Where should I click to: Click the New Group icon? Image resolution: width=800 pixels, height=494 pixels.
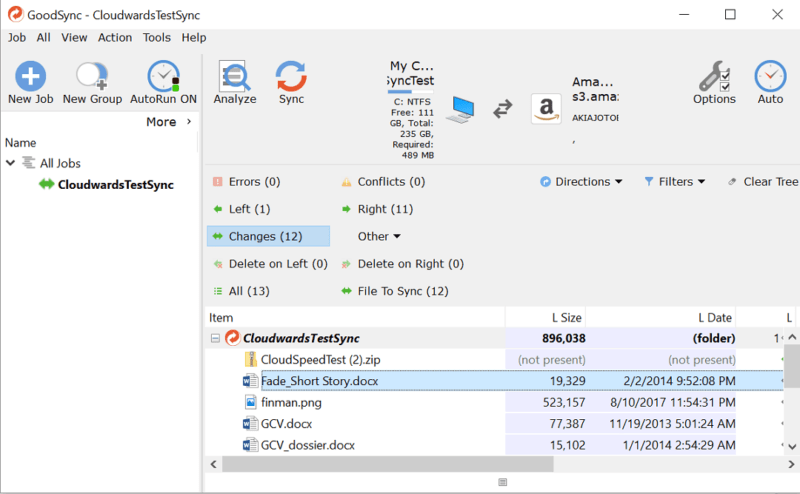92,76
